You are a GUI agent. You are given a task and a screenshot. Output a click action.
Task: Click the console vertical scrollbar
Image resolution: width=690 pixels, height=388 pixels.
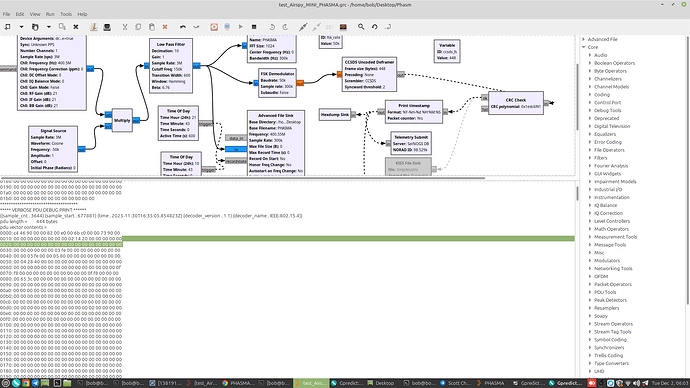pyautogui.click(x=577, y=194)
